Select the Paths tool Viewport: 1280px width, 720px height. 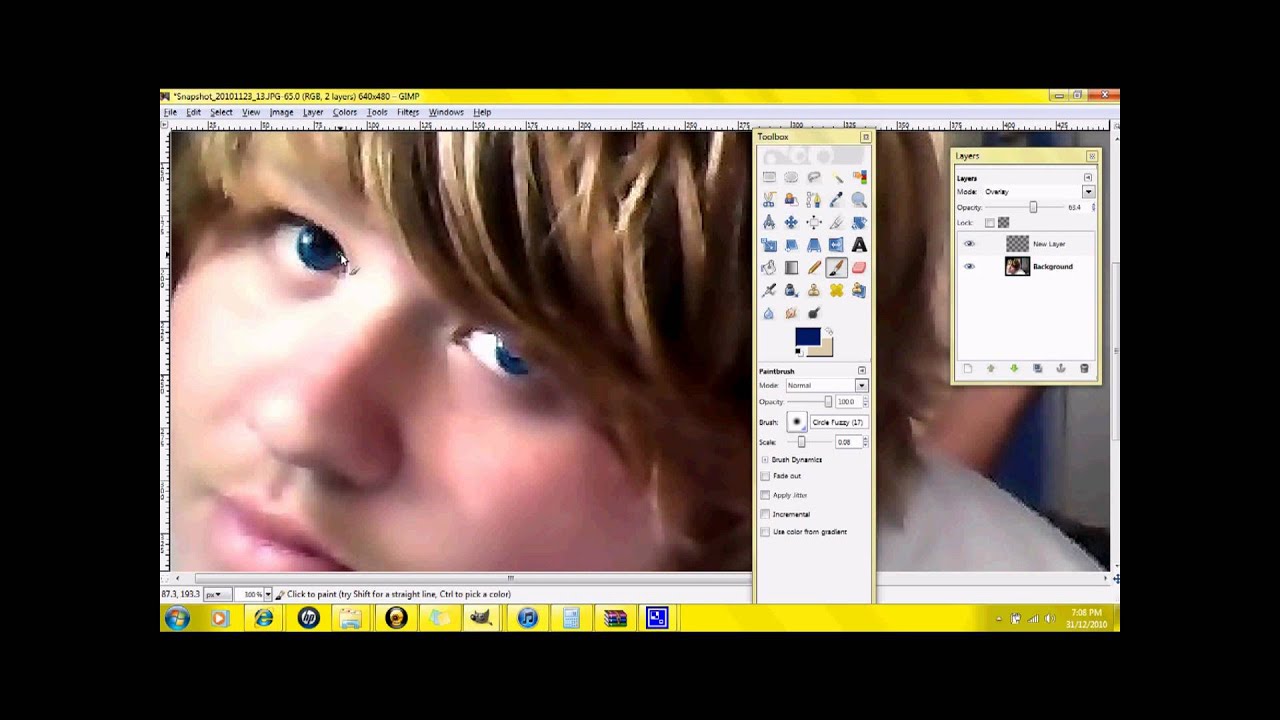[x=814, y=200]
